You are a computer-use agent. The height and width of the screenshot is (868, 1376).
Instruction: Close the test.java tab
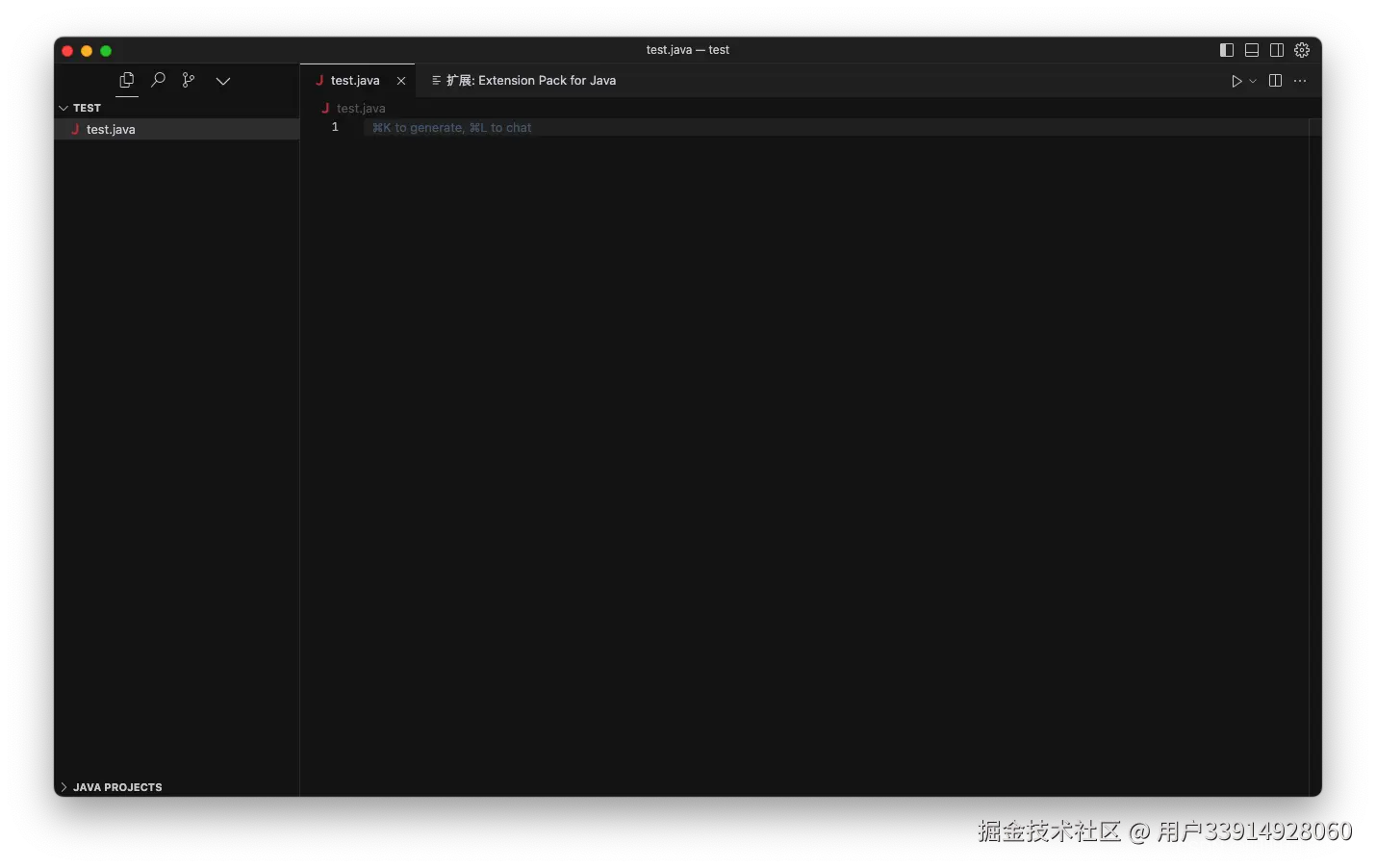[401, 81]
